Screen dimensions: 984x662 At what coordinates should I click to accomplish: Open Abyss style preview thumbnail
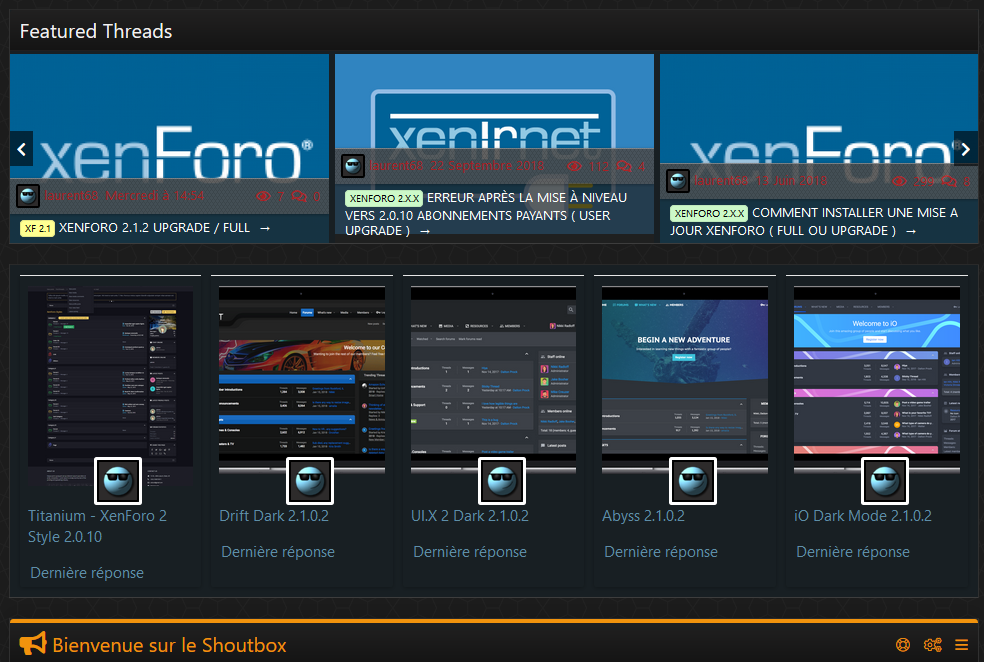(685, 379)
